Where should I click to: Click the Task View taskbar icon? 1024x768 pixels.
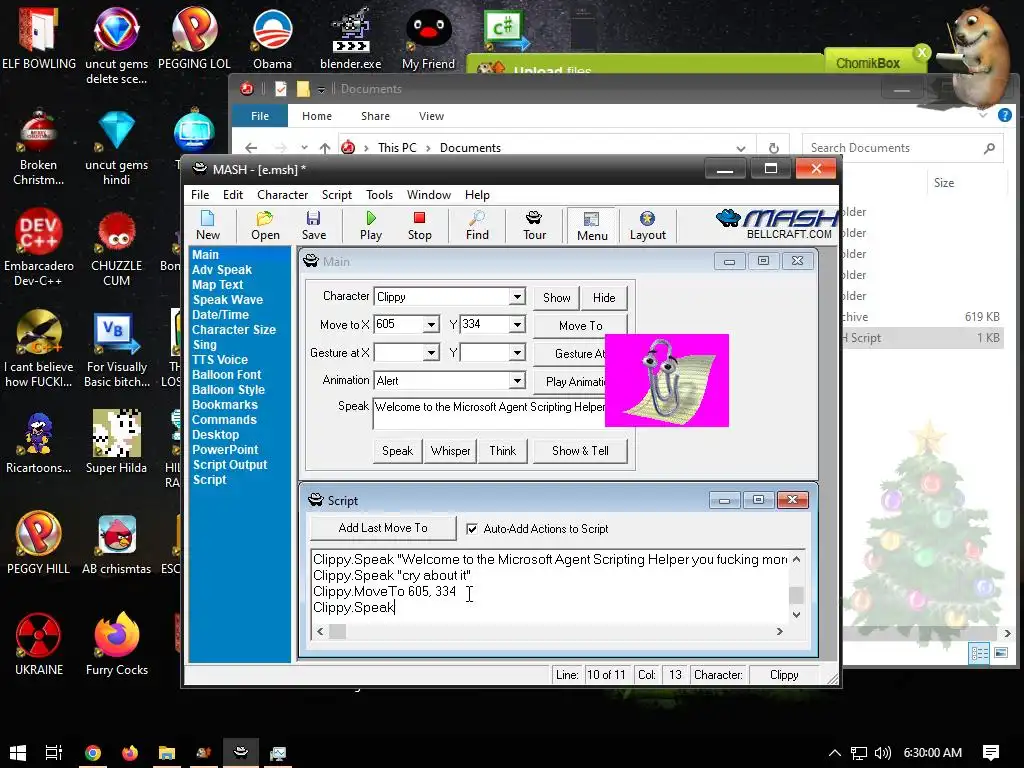pyautogui.click(x=54, y=753)
